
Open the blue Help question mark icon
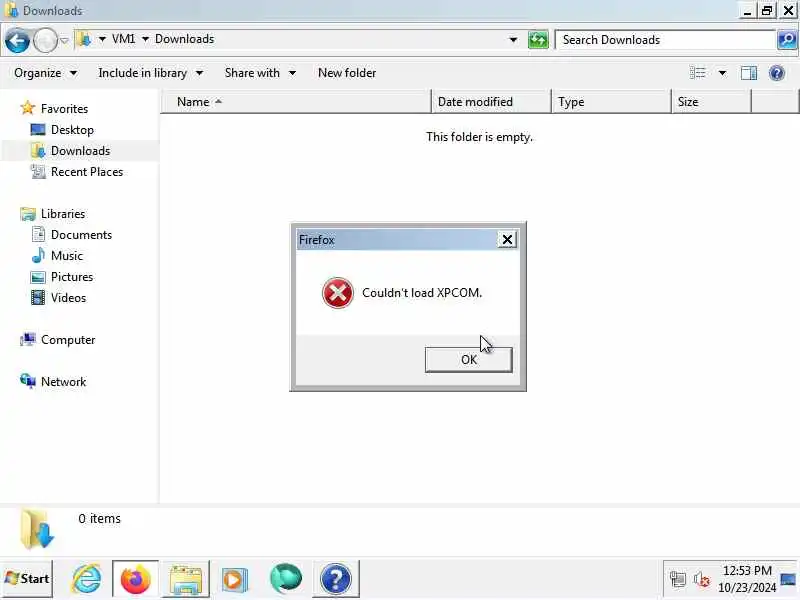777,73
